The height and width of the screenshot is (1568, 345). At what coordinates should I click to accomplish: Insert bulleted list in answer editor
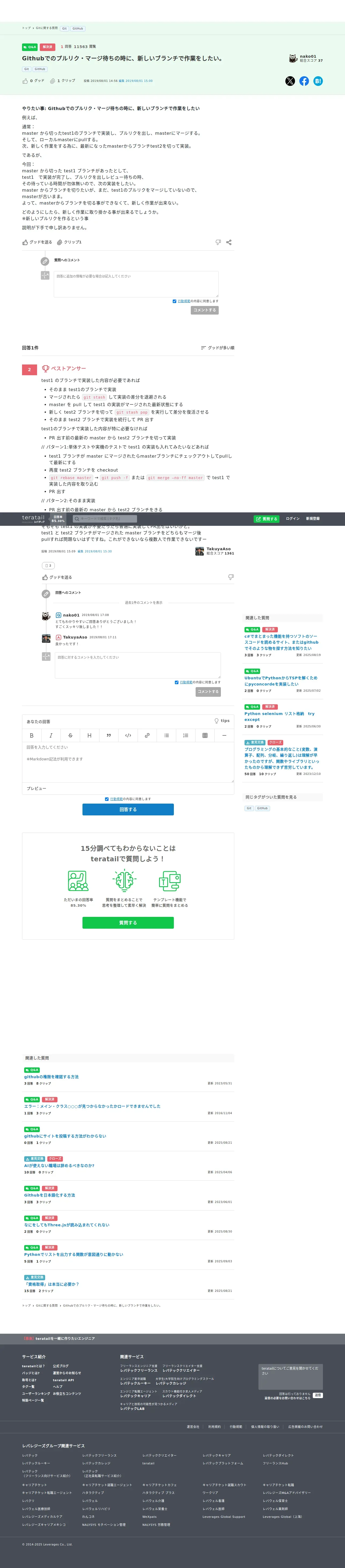coord(166,735)
